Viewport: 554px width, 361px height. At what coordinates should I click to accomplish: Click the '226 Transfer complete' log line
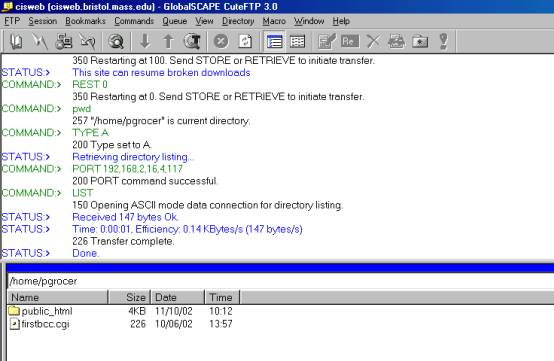pos(123,241)
